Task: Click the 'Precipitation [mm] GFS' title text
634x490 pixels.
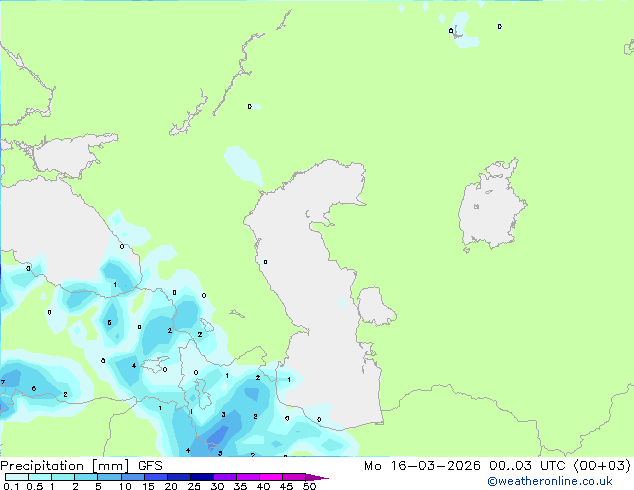Action: (81, 466)
